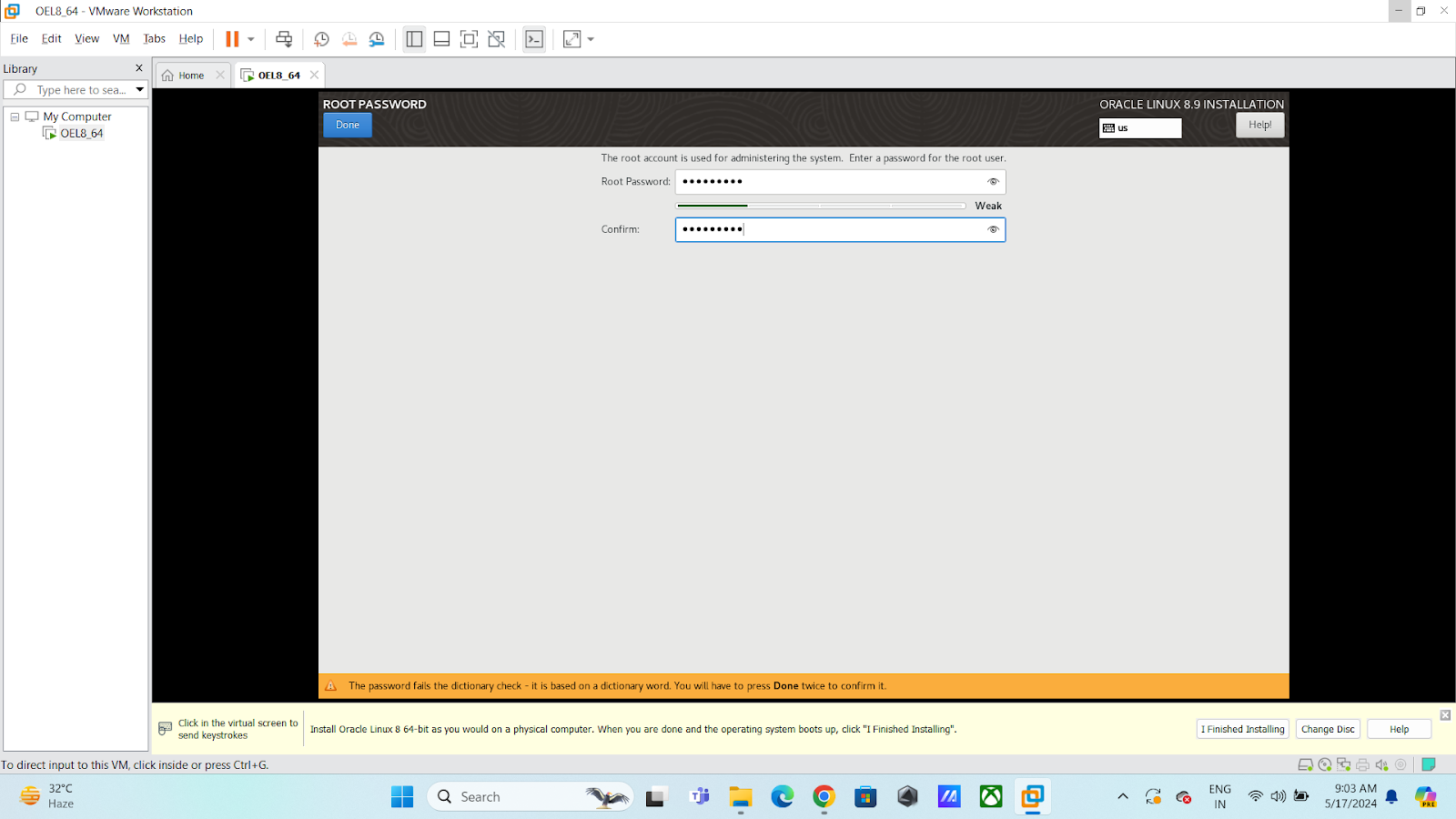The image size is (1456, 819).
Task: Open Microsoft Store from taskbar
Action: [865, 797]
